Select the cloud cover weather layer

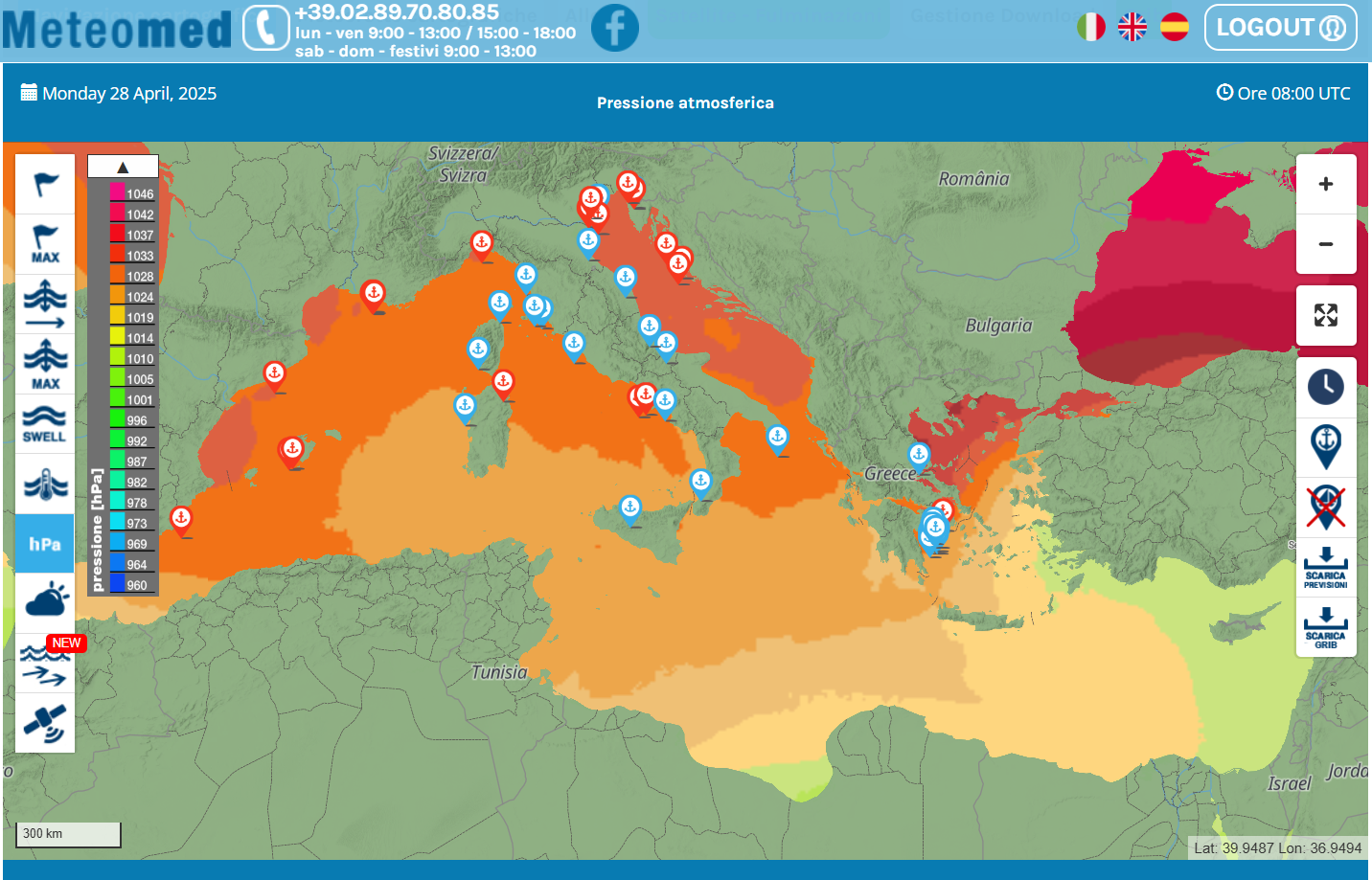tap(45, 602)
